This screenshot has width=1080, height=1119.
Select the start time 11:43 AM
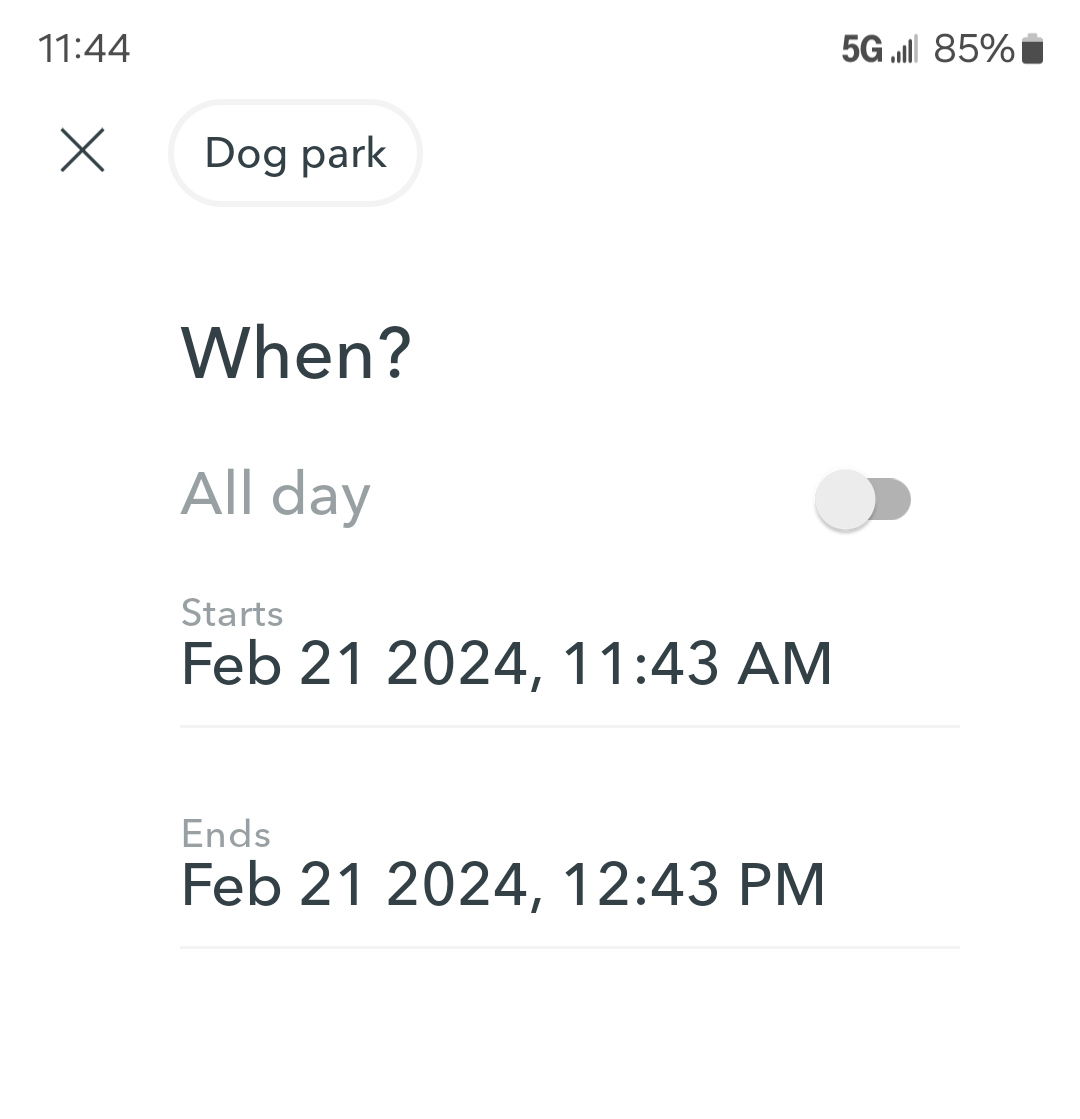point(697,664)
